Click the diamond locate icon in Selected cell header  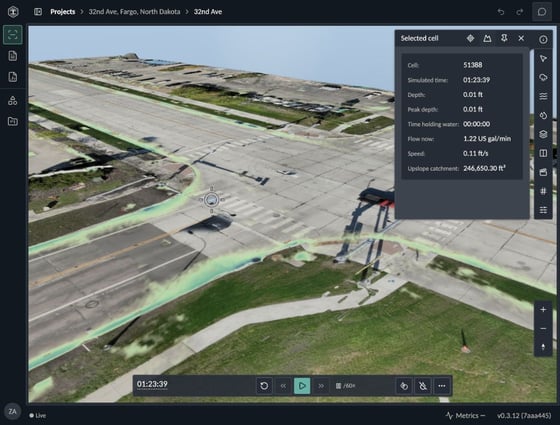470,38
